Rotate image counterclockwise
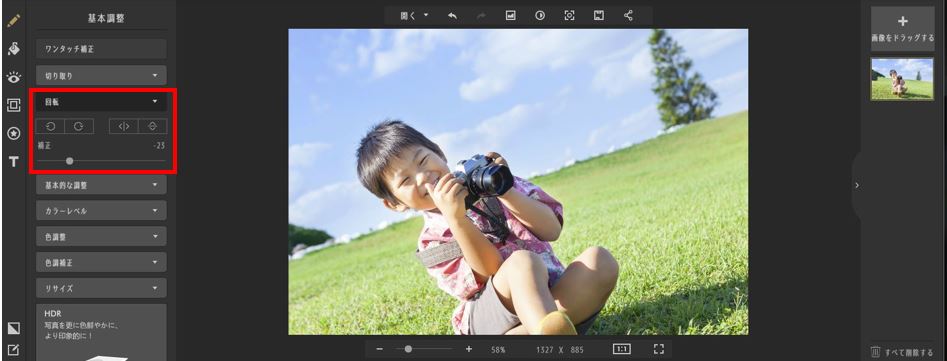The width and height of the screenshot is (947, 361). coord(51,126)
